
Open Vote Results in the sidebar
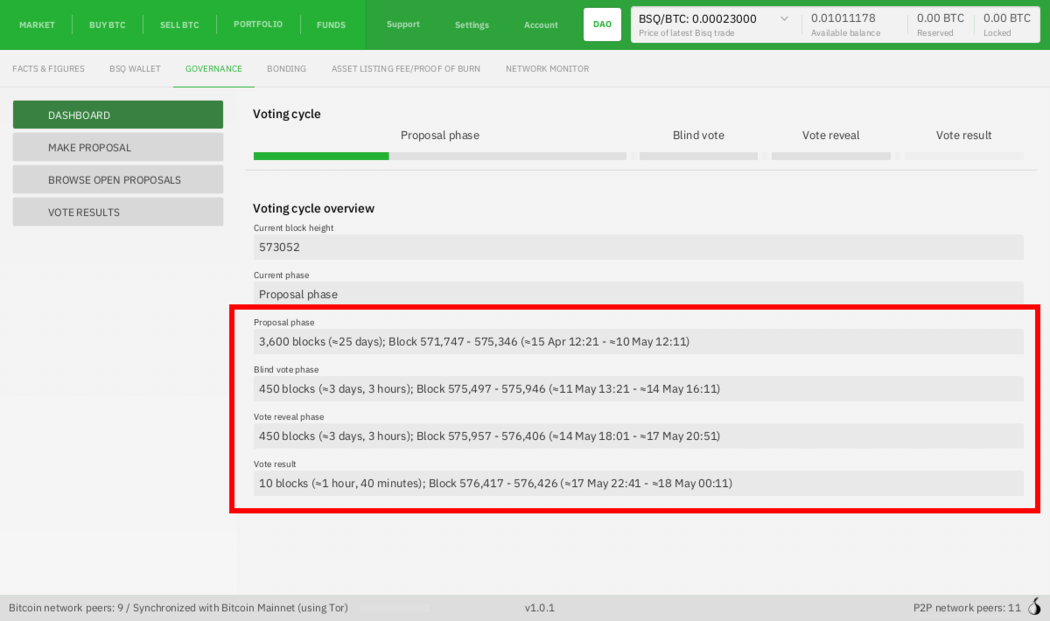(118, 212)
